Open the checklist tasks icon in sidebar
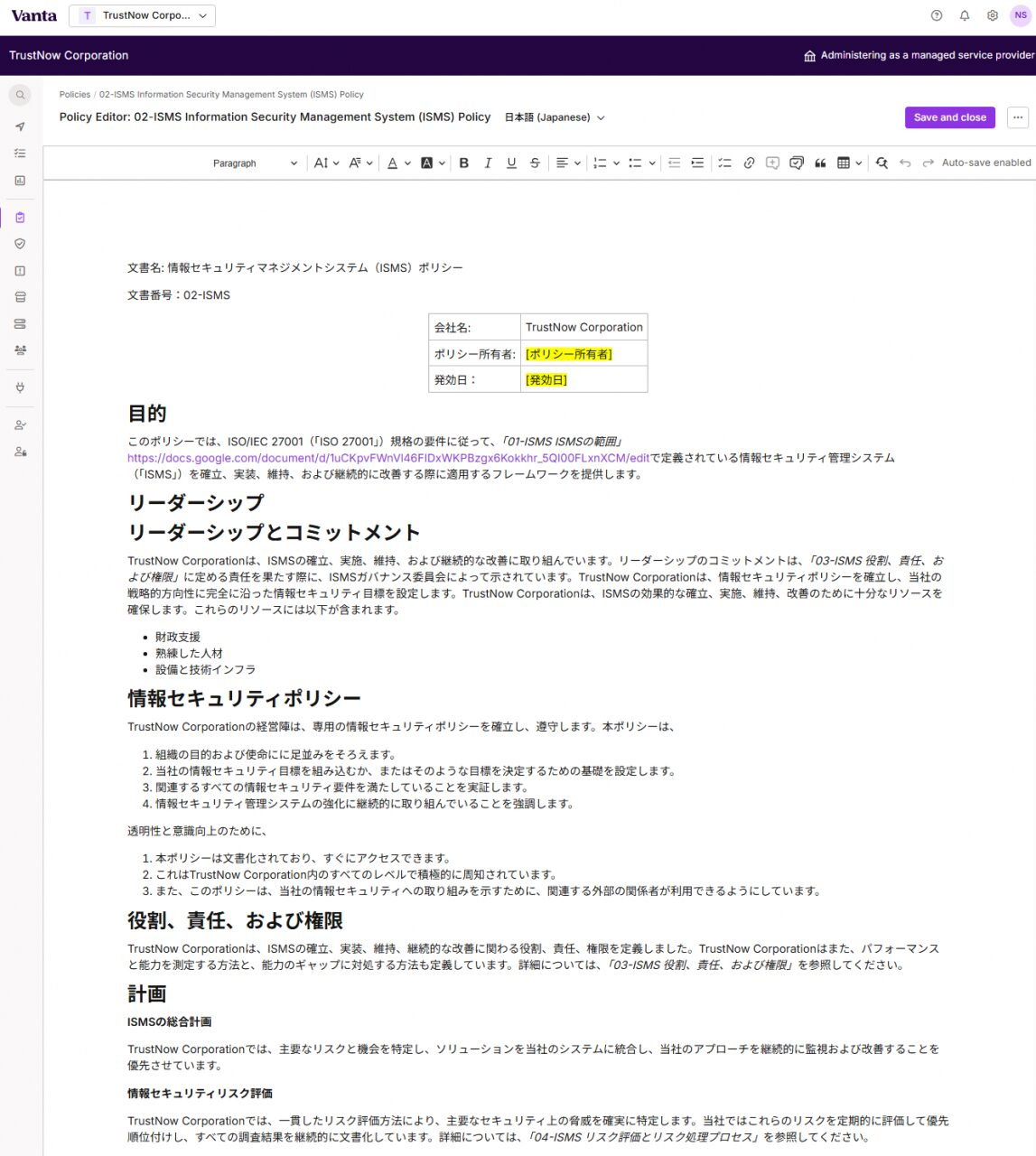Screen dimensions: 1036x1156 pos(20,154)
